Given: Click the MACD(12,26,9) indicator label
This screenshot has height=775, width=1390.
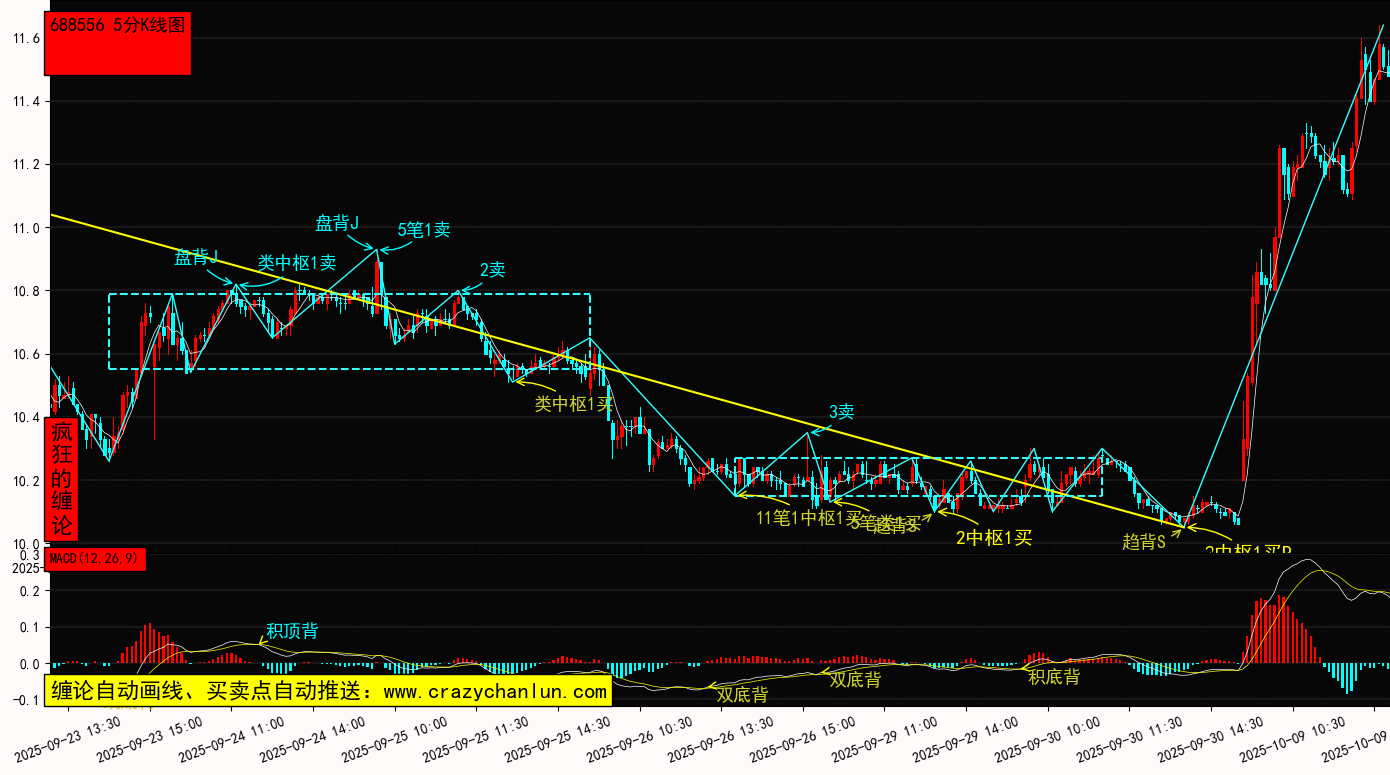Looking at the screenshot, I should [95, 558].
